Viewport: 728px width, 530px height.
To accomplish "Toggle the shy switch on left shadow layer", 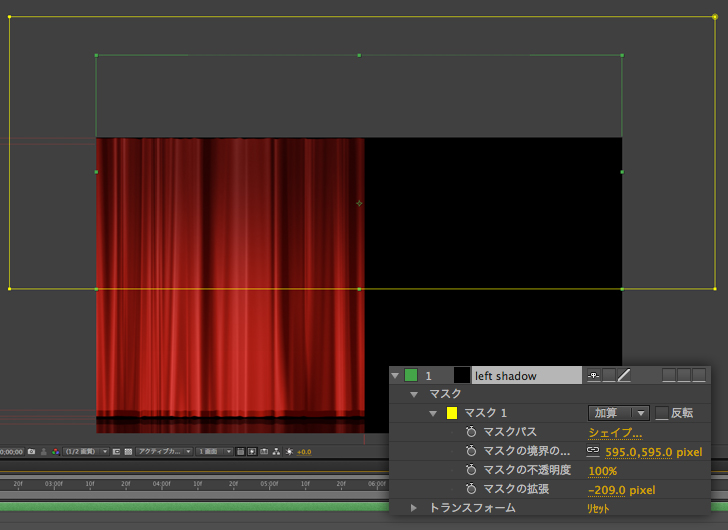I will tap(594, 376).
